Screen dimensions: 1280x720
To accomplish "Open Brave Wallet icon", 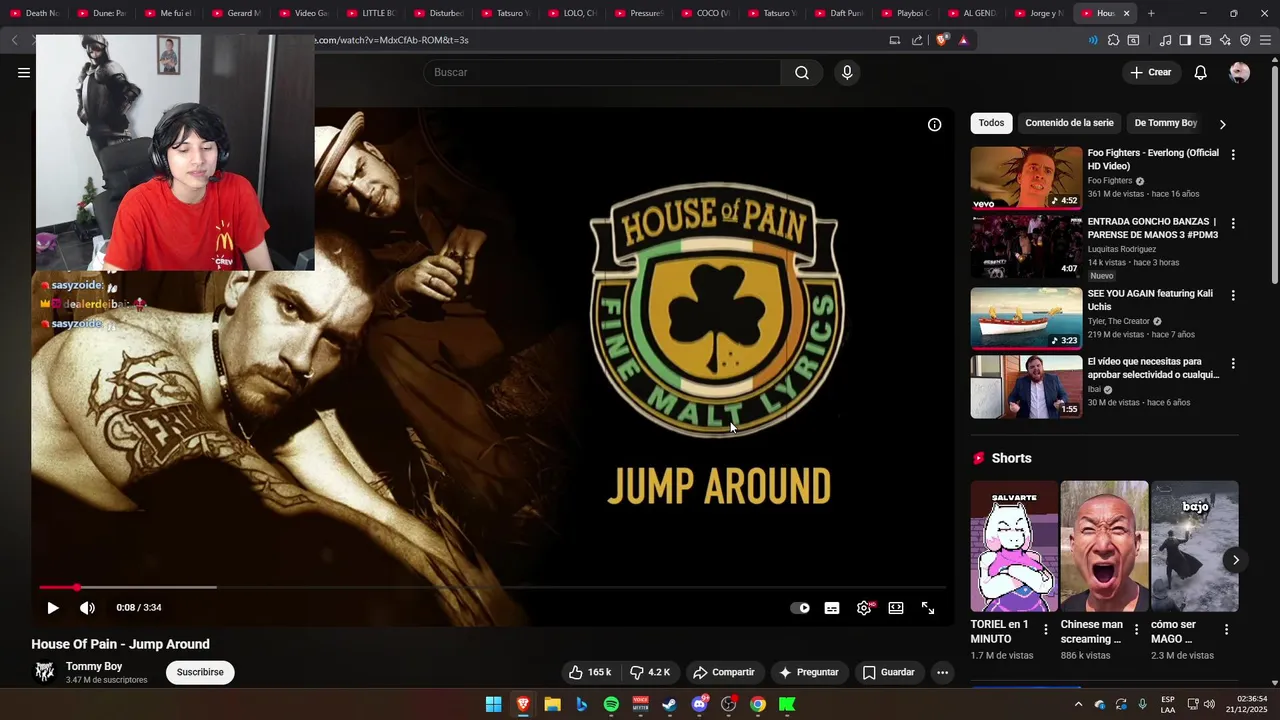I will (x=1205, y=40).
